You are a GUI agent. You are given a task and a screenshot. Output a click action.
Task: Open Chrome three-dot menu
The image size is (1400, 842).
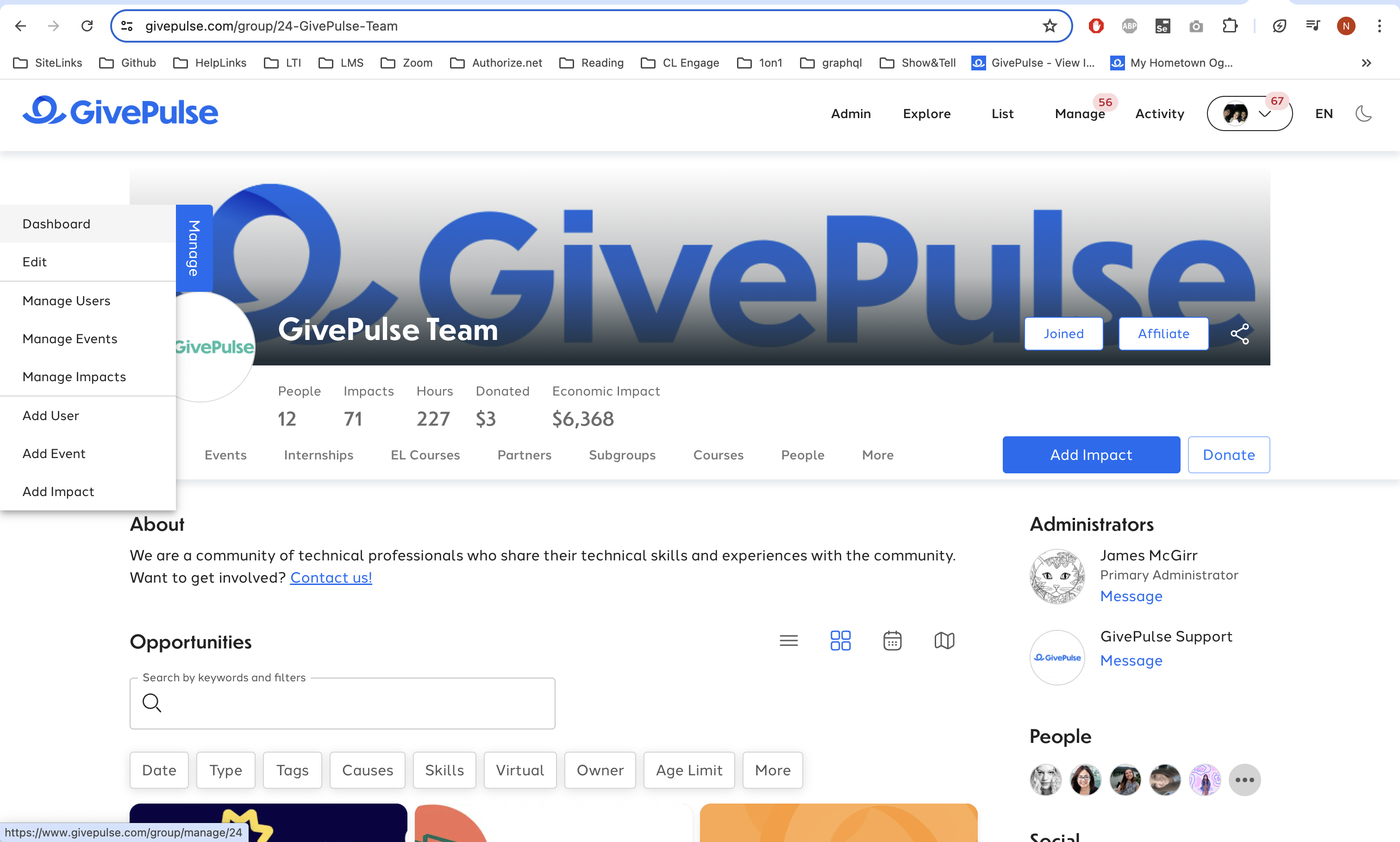1380,26
